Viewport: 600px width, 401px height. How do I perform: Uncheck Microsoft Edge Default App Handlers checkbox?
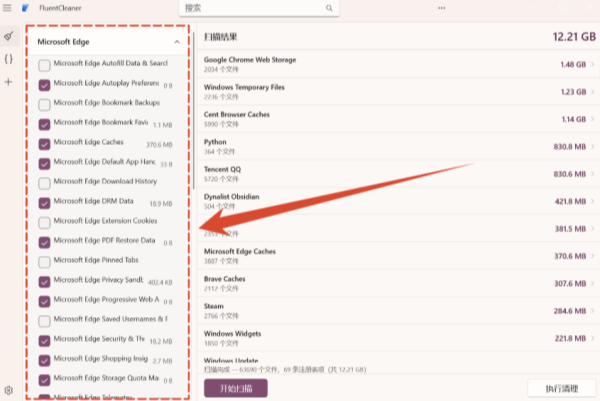tap(44, 164)
